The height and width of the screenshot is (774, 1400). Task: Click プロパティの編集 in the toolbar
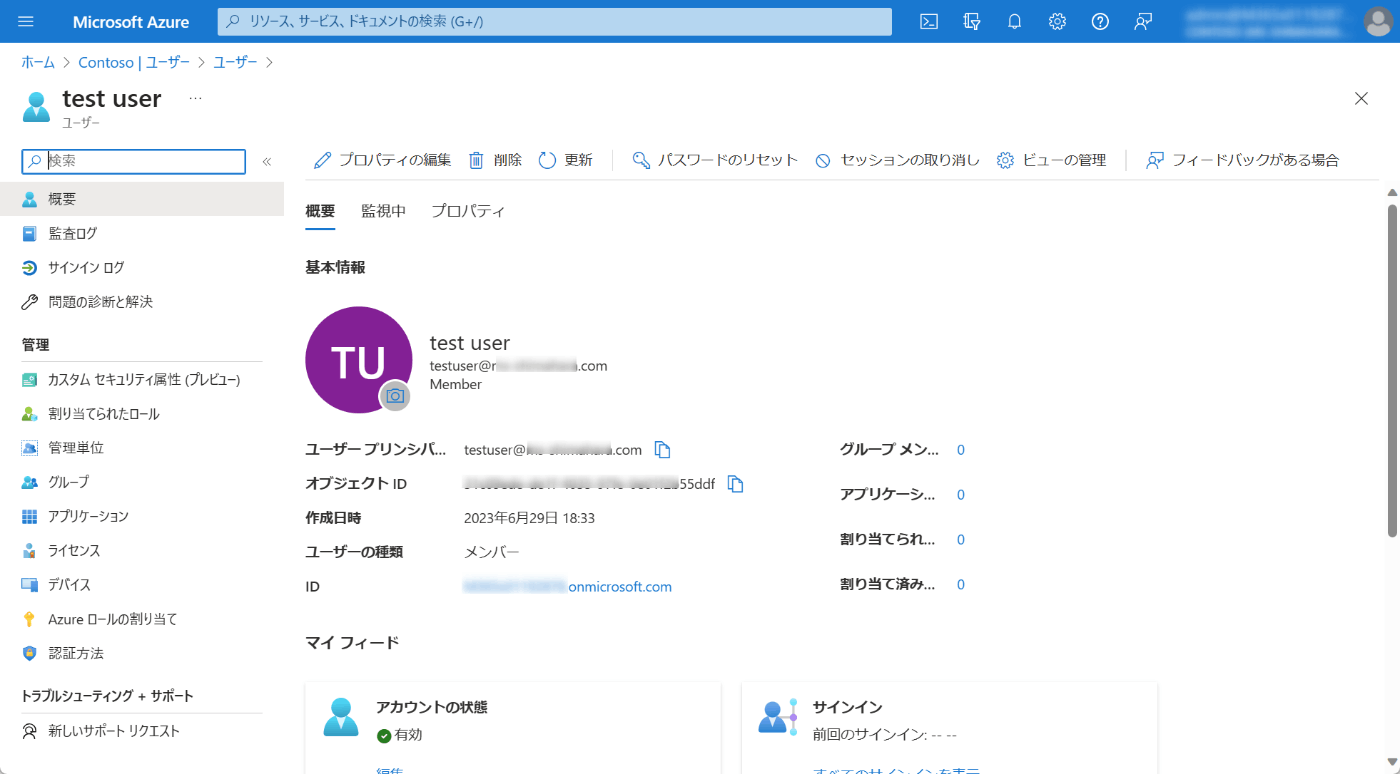(382, 160)
